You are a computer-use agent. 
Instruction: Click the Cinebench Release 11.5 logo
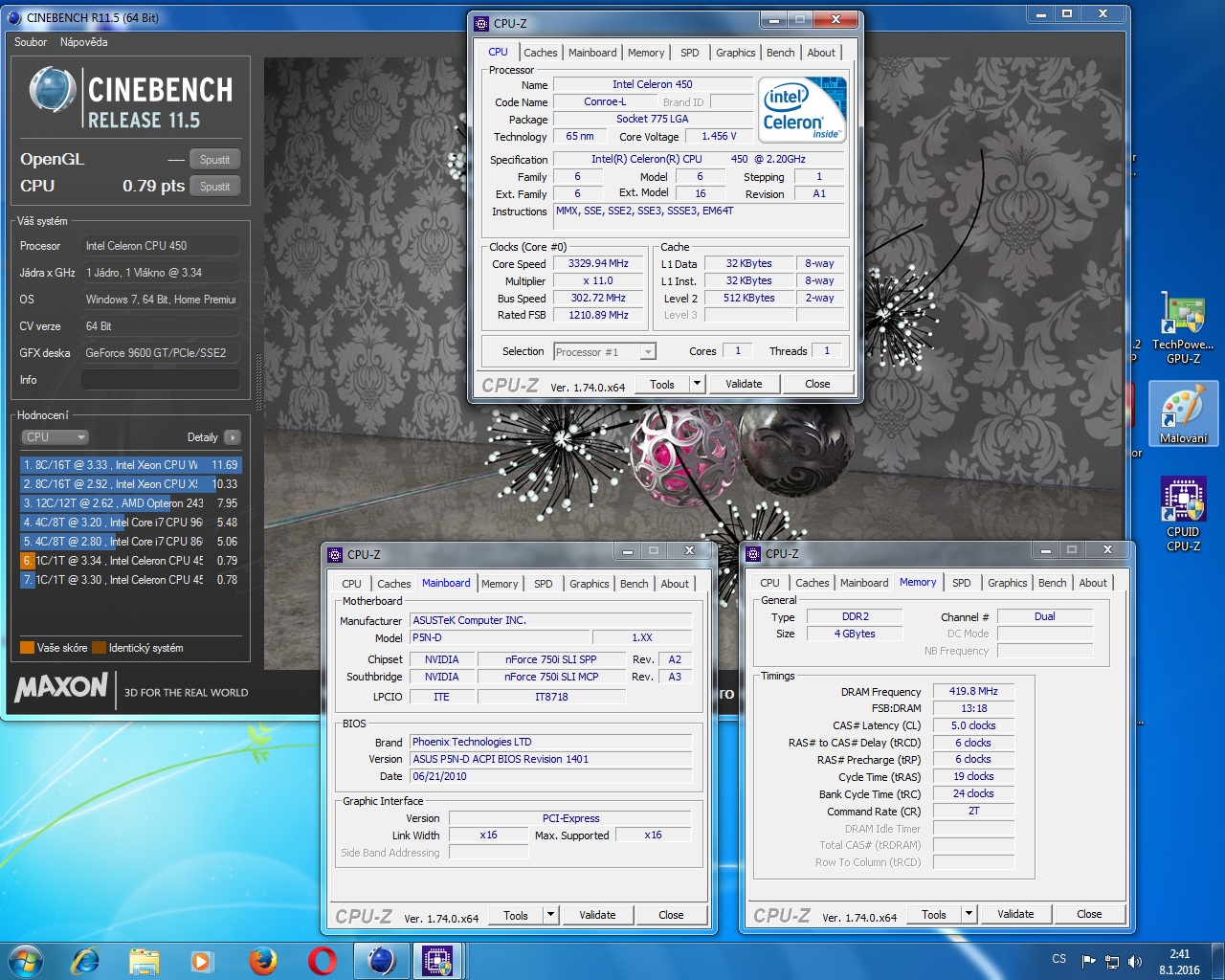tap(131, 98)
